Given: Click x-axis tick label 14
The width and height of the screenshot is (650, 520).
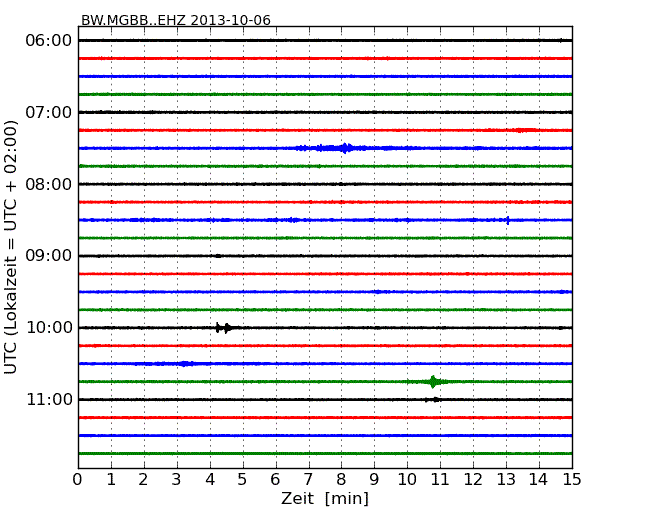Looking at the screenshot, I should pos(538,479).
